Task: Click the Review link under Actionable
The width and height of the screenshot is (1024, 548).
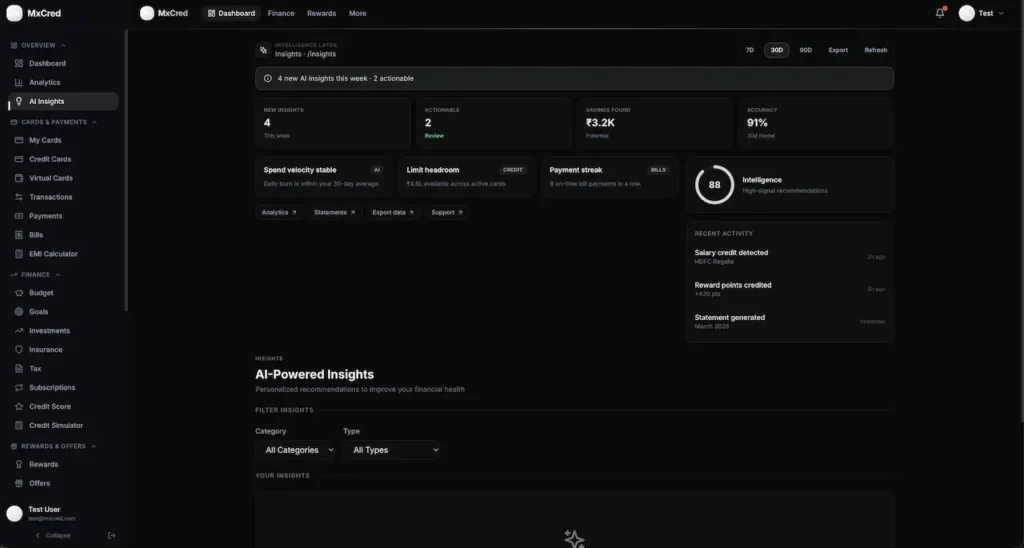Action: [x=434, y=136]
